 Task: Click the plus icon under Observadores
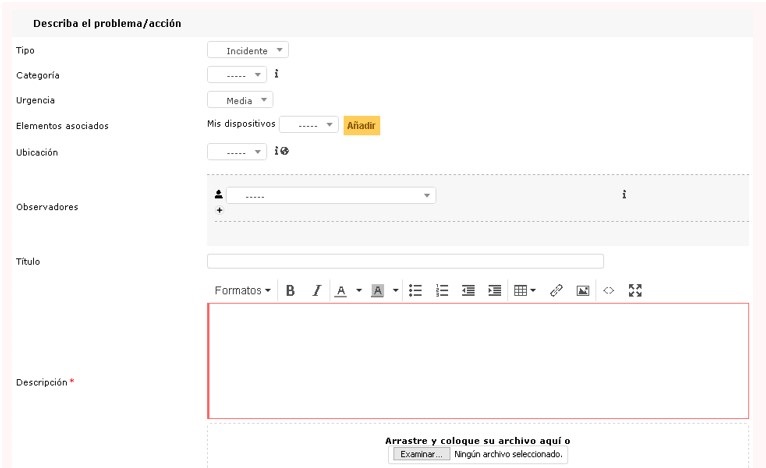[x=219, y=211]
